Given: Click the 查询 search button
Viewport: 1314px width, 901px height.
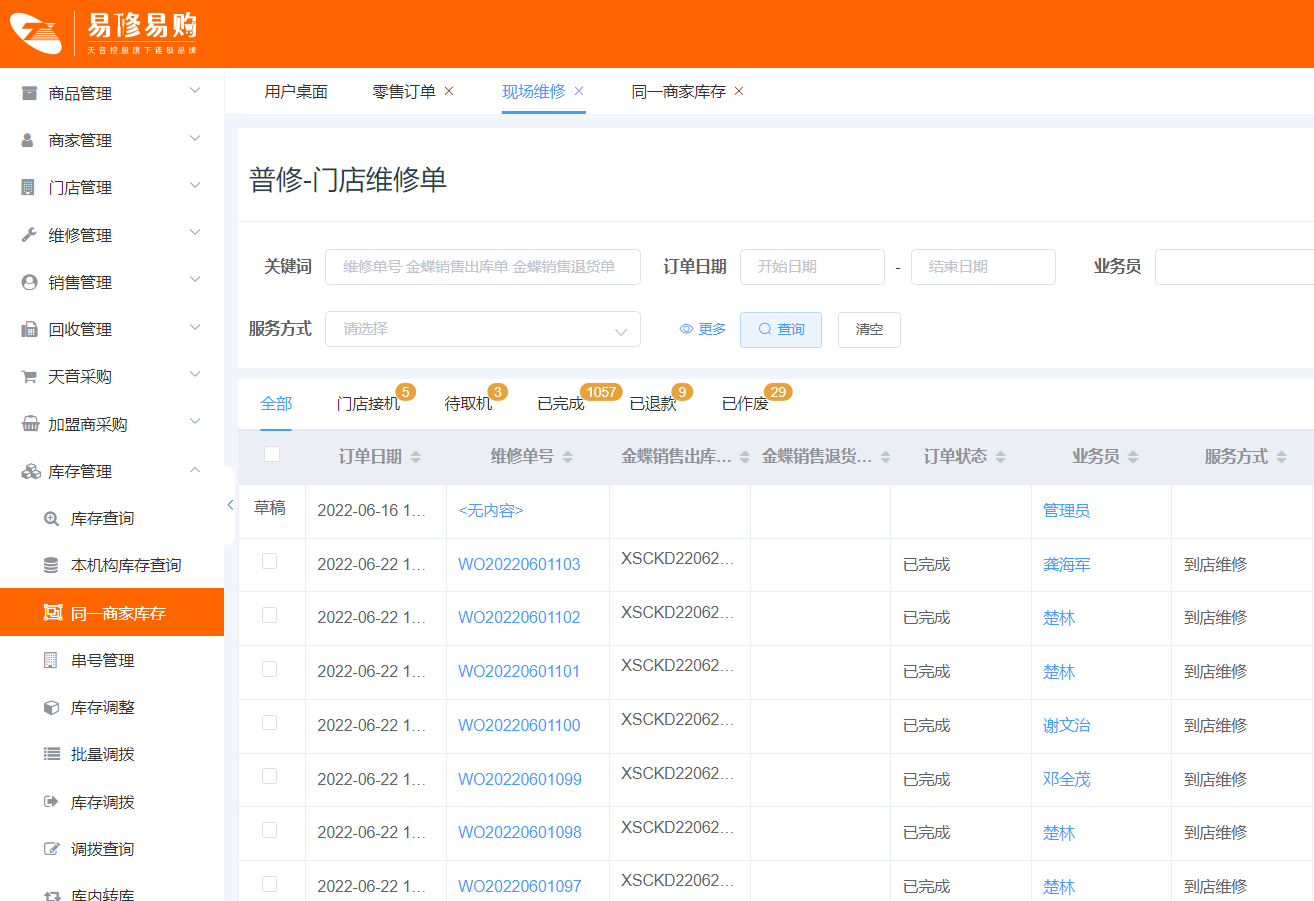Looking at the screenshot, I should (780, 329).
